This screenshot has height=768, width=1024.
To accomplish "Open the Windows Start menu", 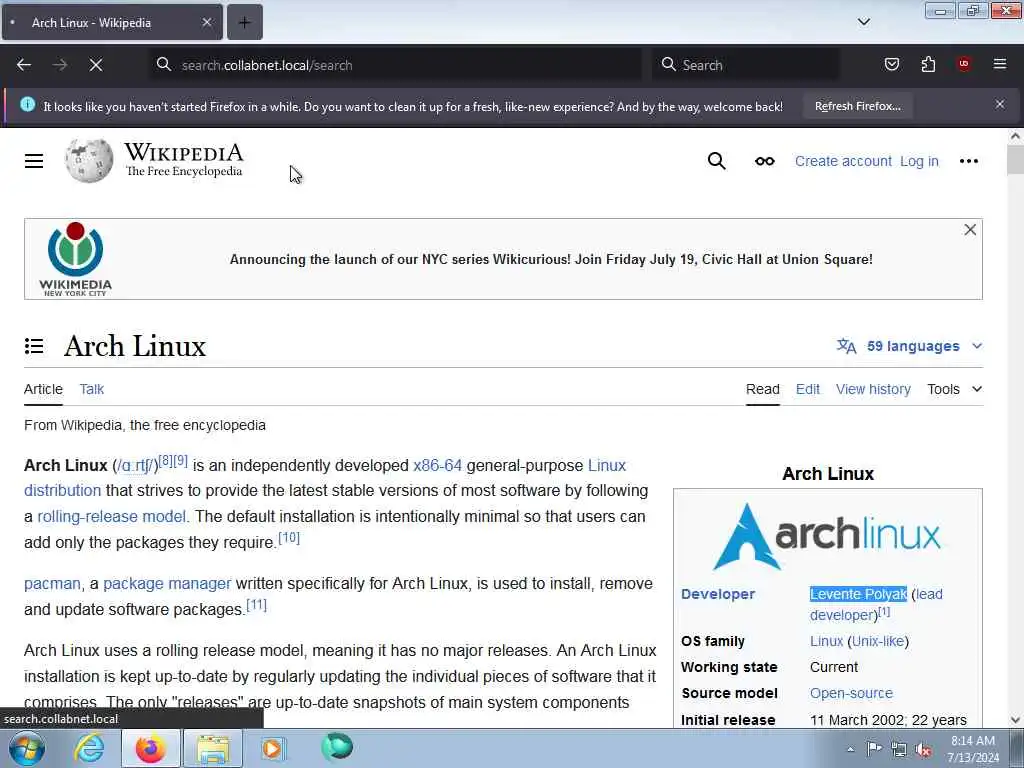I will point(27,749).
